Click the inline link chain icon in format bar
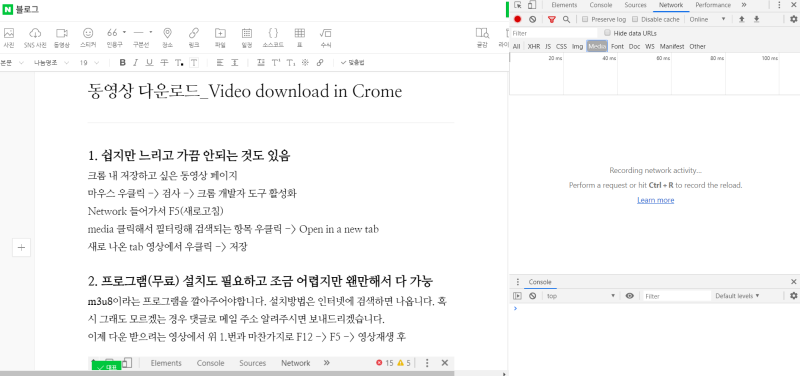 coord(320,63)
